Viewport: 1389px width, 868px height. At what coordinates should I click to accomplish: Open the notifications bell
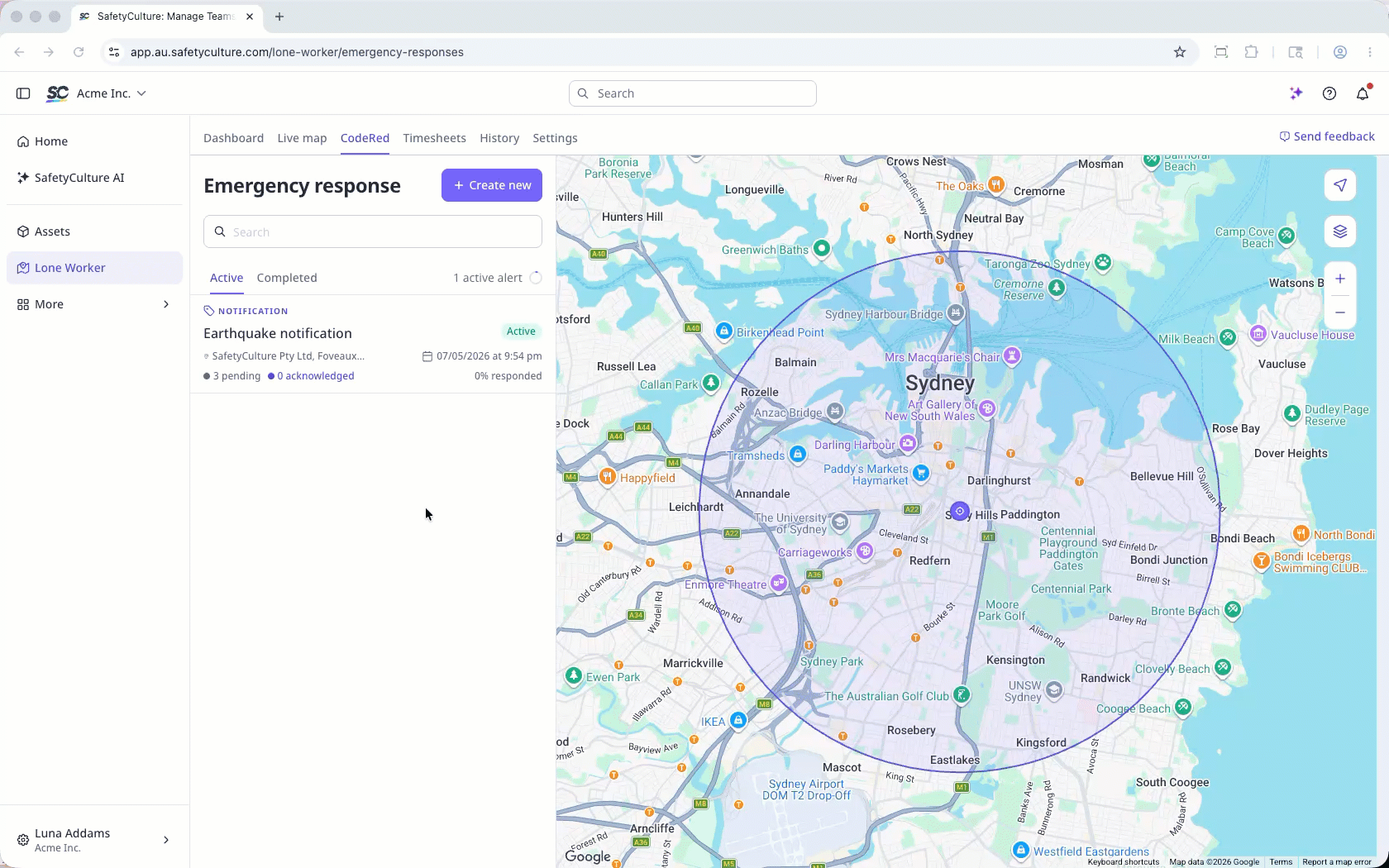(1363, 93)
